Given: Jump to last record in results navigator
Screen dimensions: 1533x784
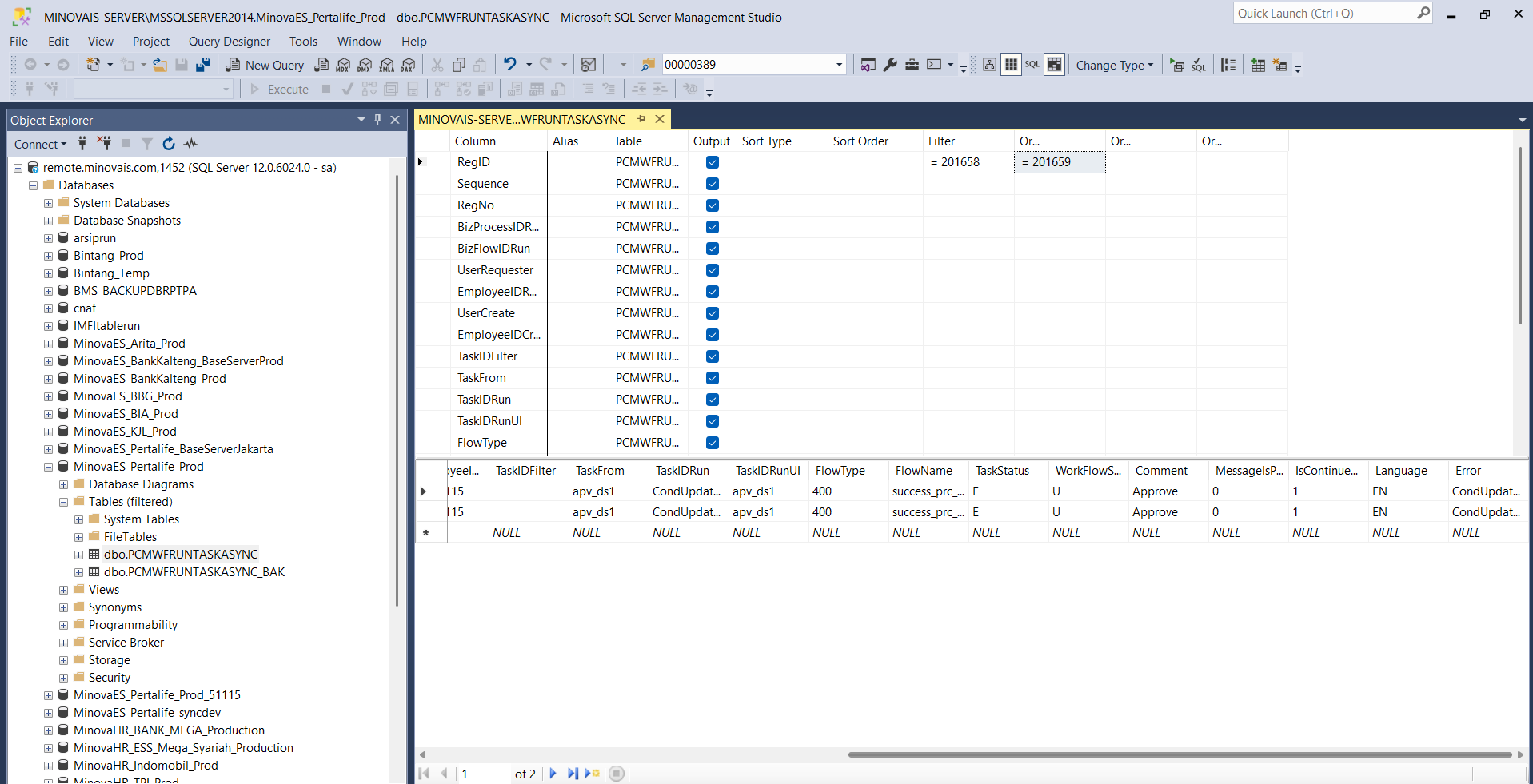Looking at the screenshot, I should tap(573, 774).
